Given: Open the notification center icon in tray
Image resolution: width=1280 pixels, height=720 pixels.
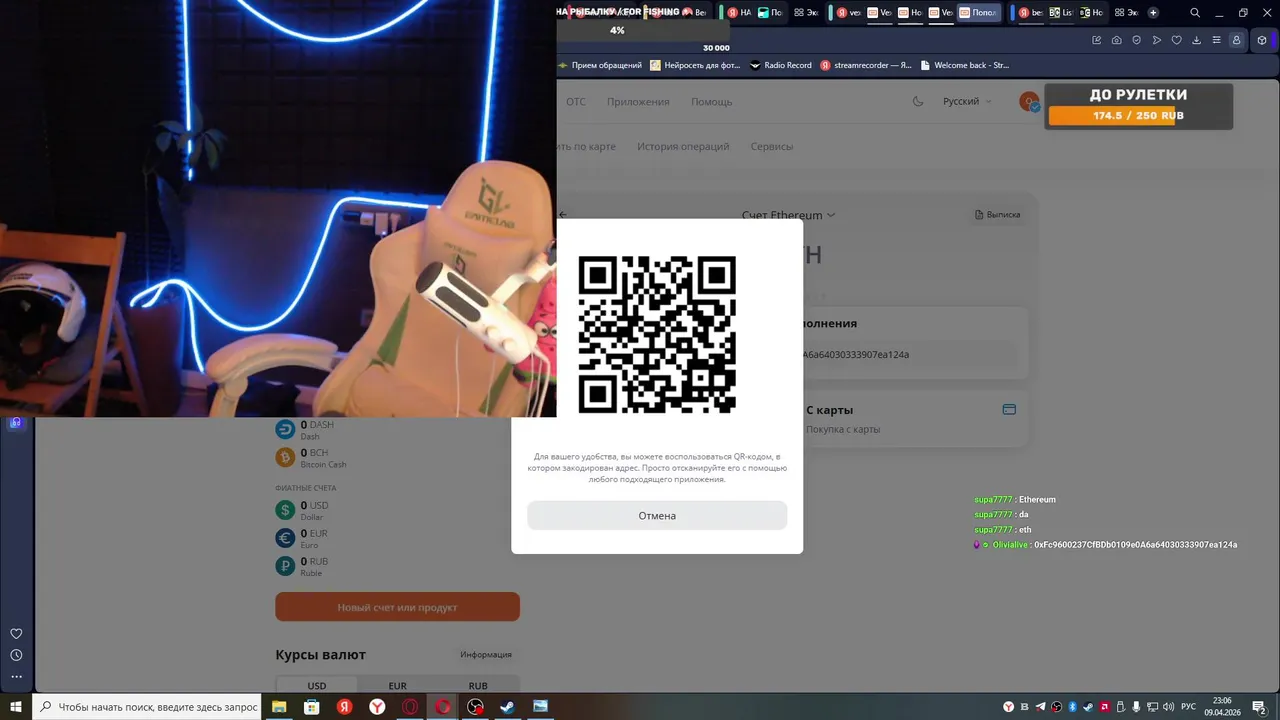Looking at the screenshot, I should click(x=1259, y=707).
